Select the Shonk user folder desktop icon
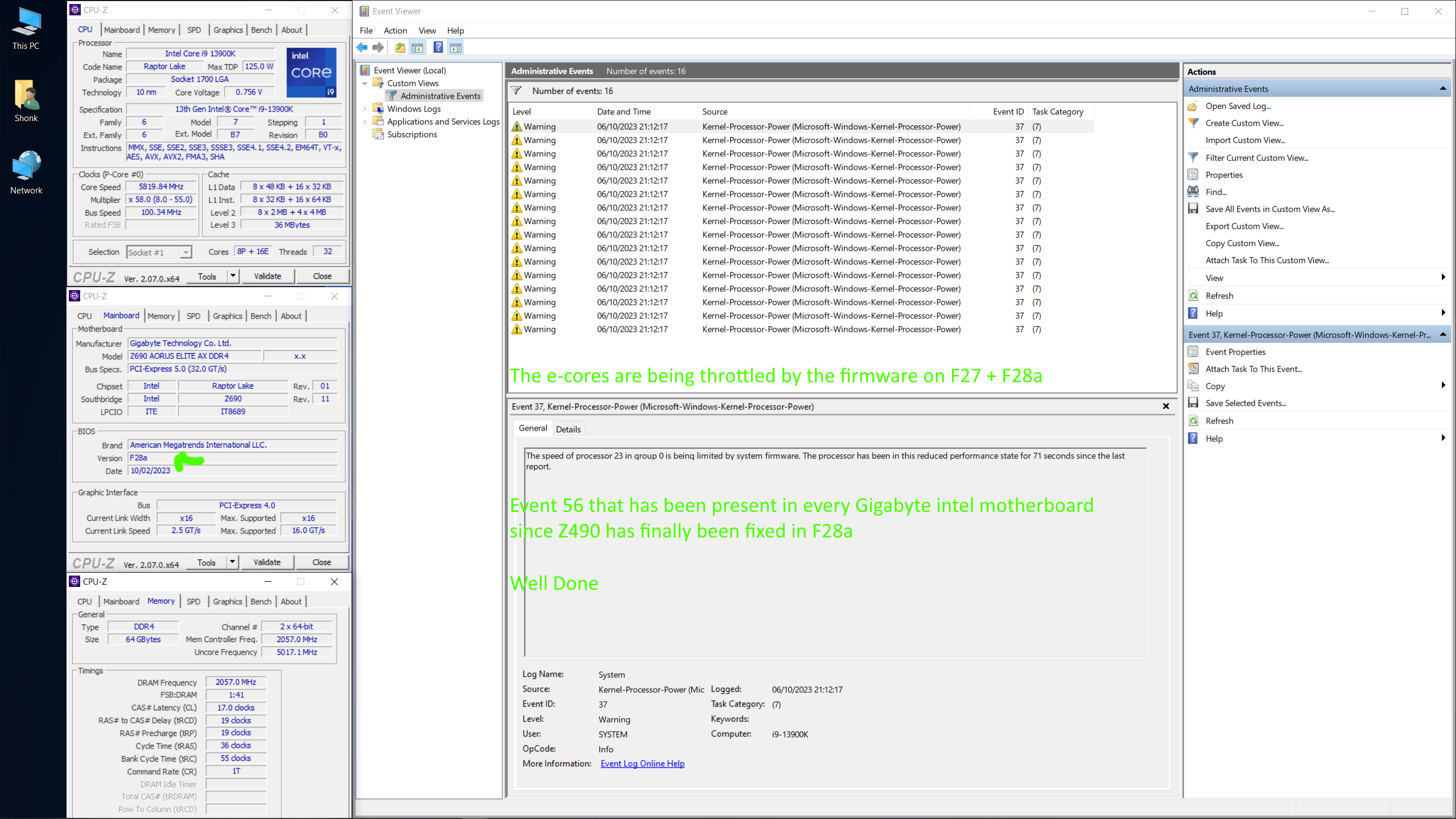1456x819 pixels. (x=26, y=101)
